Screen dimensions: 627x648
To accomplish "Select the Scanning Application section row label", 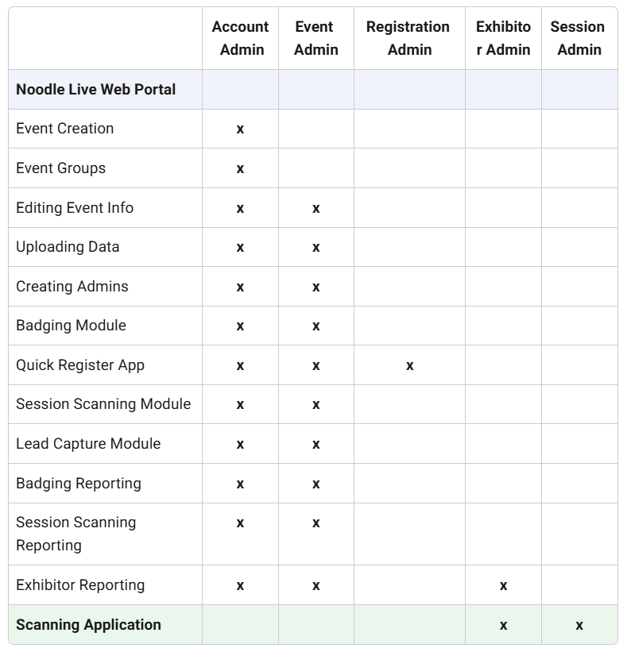I will 88,625.
